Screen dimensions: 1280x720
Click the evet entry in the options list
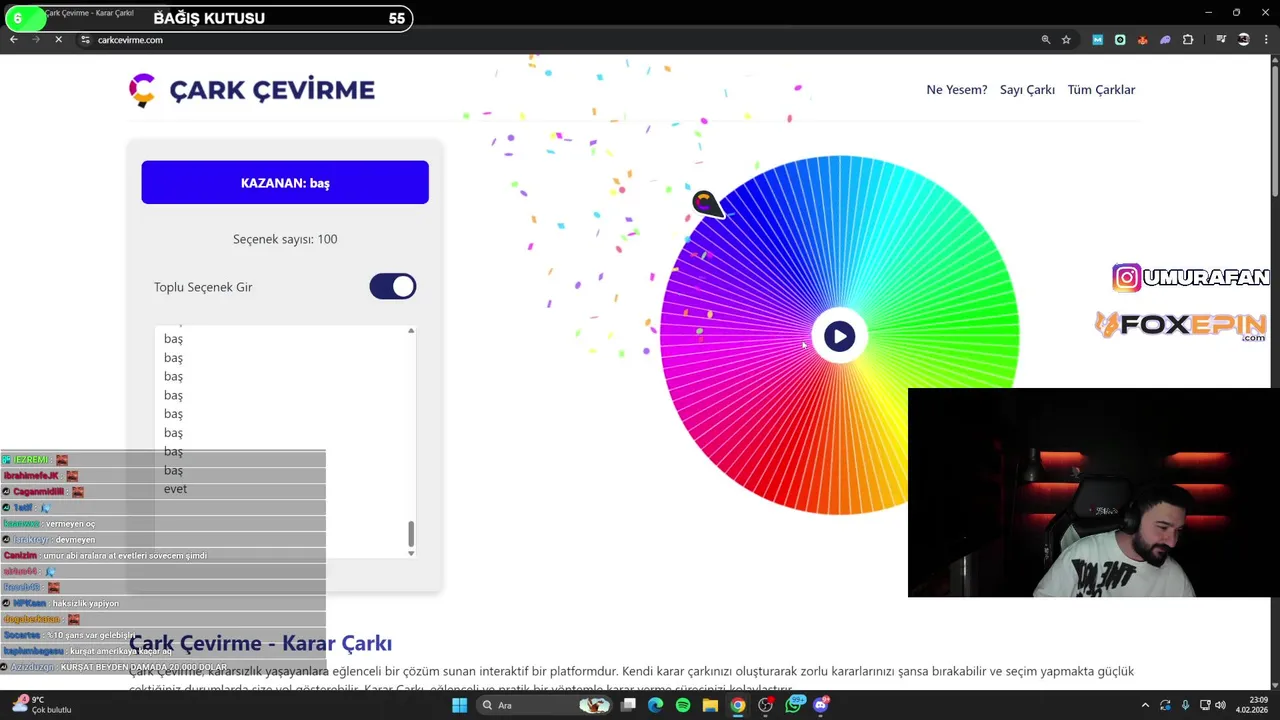175,489
